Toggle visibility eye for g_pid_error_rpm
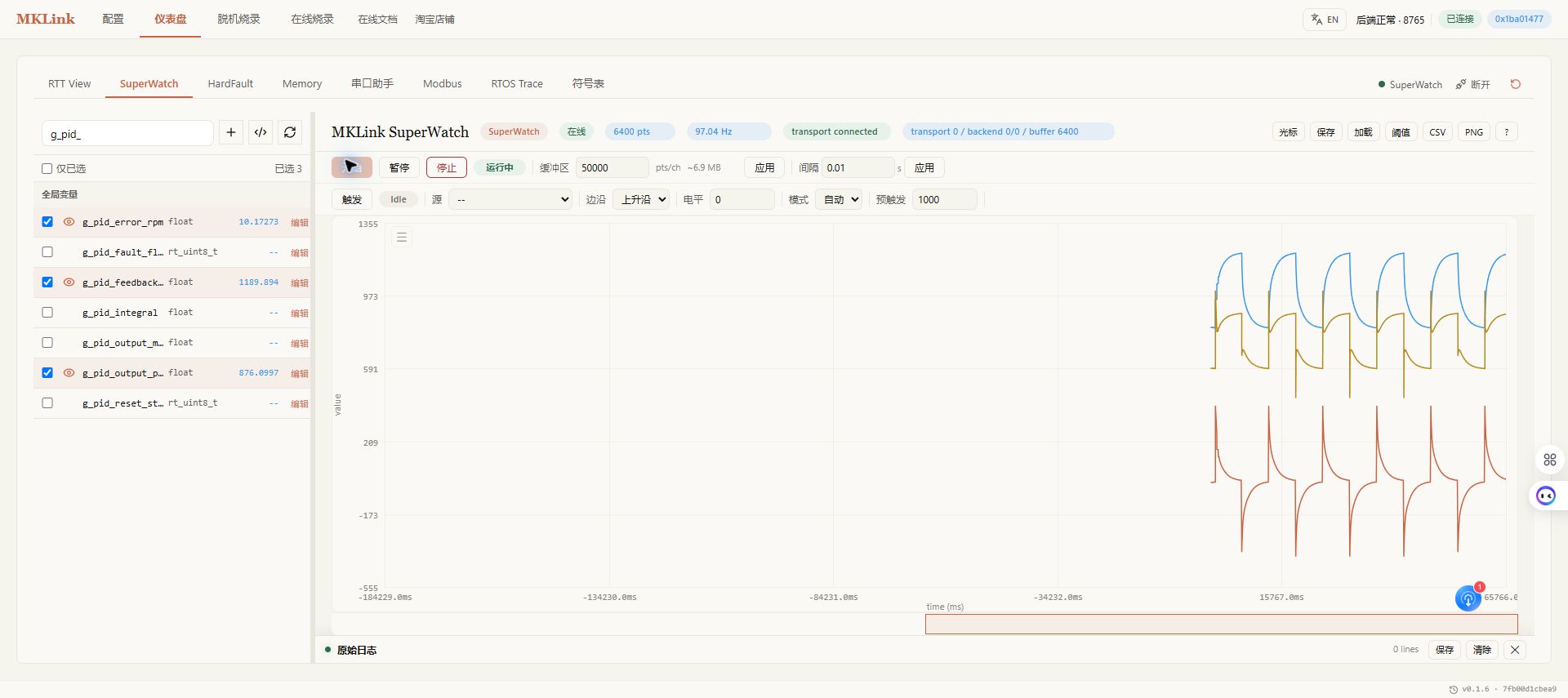The image size is (1568, 698). (x=69, y=222)
